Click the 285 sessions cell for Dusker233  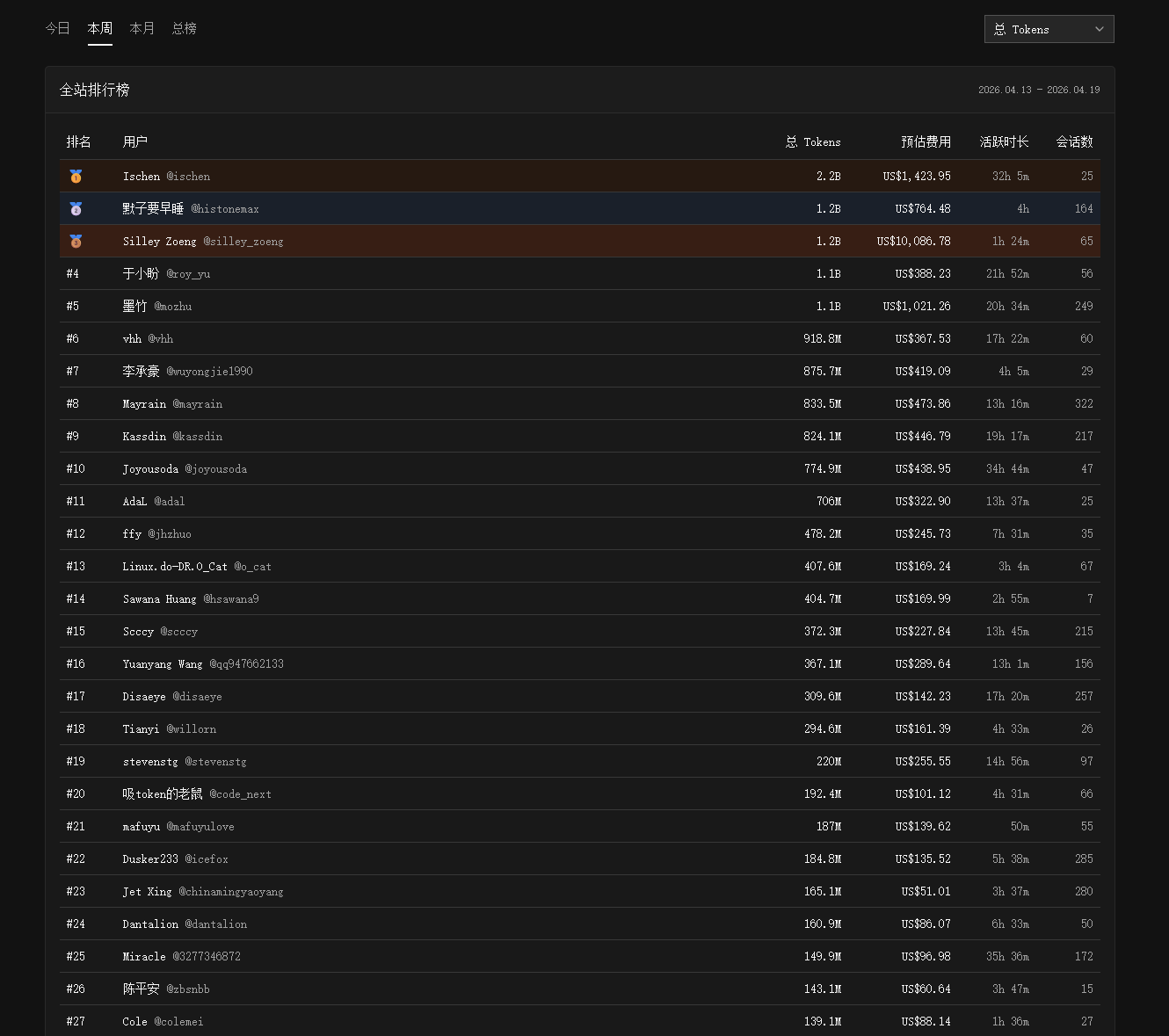click(x=1084, y=859)
